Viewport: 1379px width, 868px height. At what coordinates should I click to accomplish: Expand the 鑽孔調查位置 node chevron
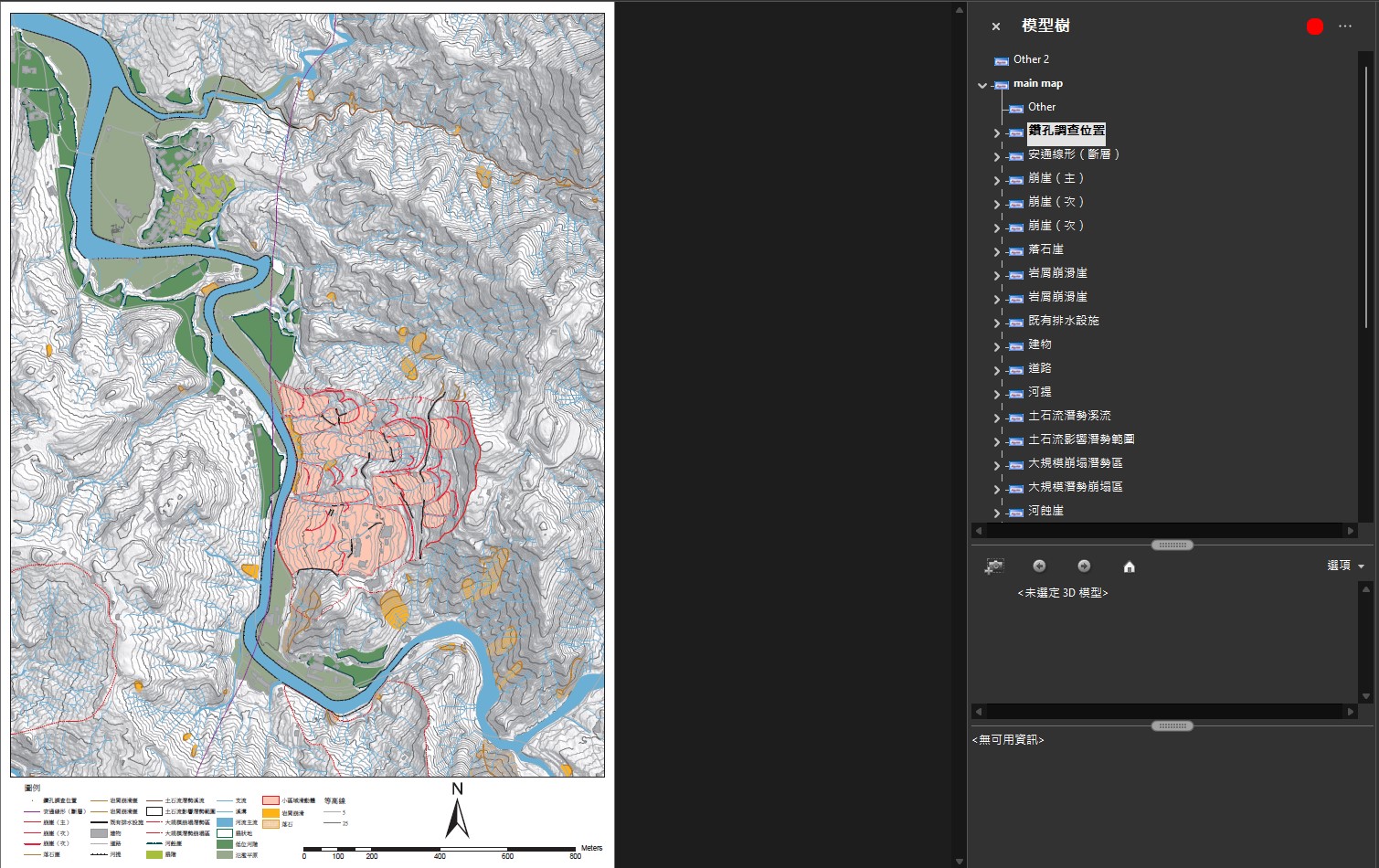[x=997, y=132]
